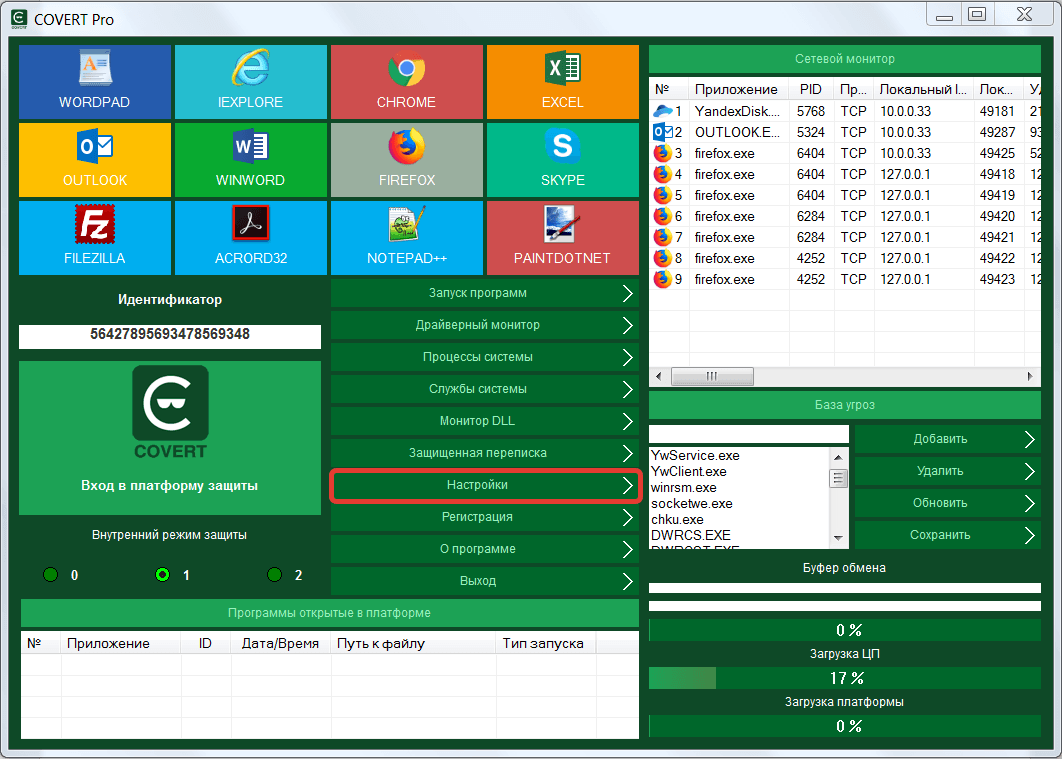Click Удалить threat button
The width and height of the screenshot is (1062, 759).
coord(948,471)
